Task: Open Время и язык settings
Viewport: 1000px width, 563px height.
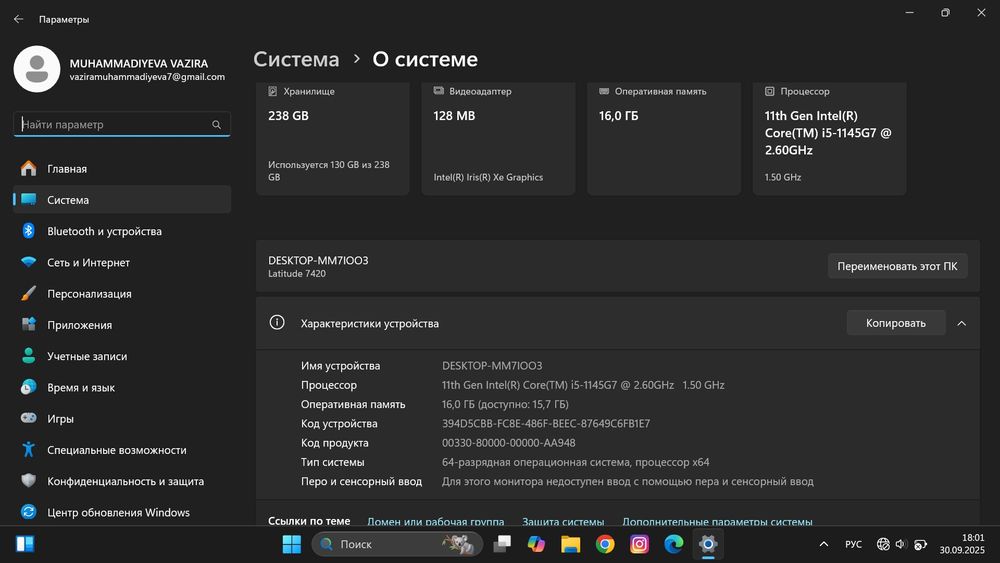Action: pos(122,387)
